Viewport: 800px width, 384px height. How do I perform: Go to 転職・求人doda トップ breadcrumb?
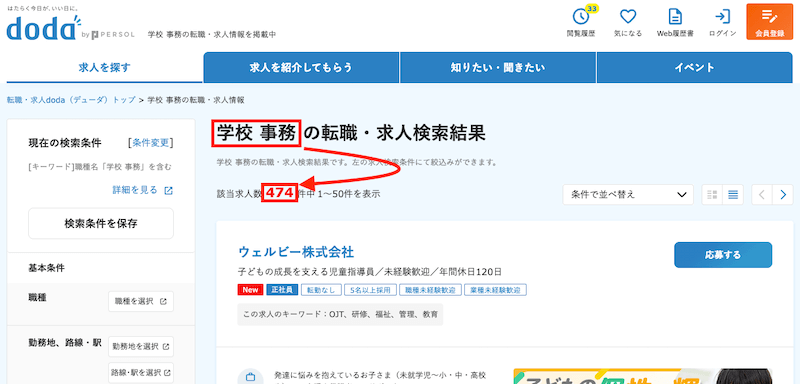[x=71, y=100]
